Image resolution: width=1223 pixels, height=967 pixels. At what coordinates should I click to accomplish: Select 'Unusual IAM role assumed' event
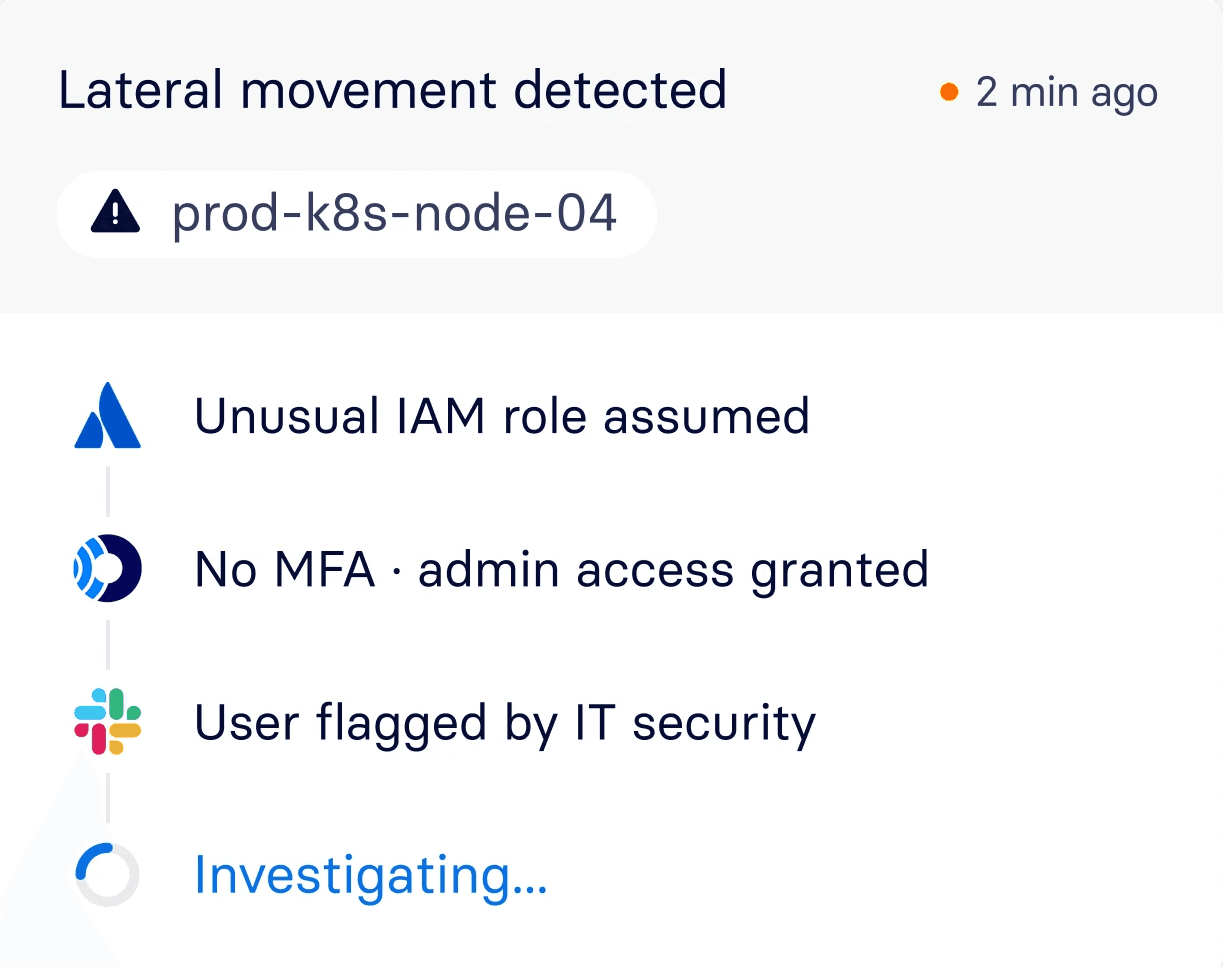click(501, 416)
